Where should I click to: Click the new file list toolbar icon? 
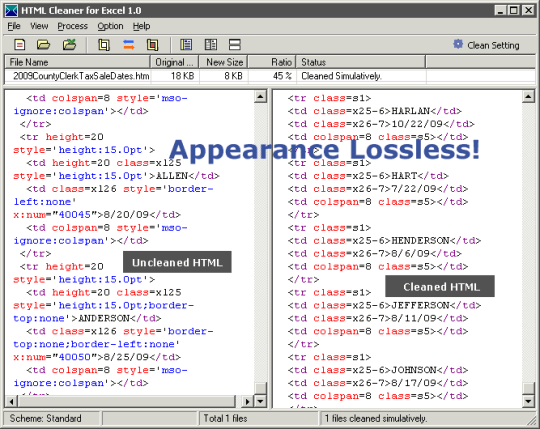coord(20,45)
